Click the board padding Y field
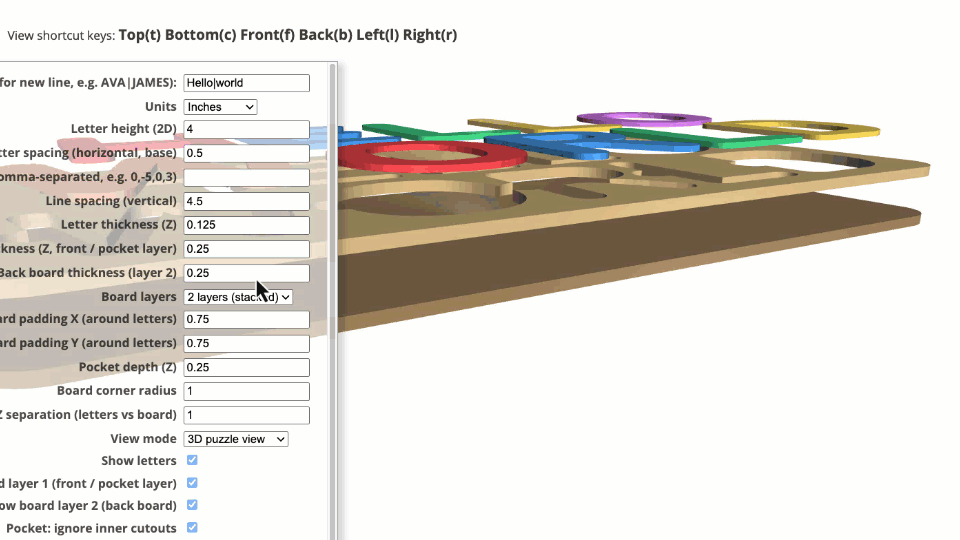The height and width of the screenshot is (540, 960). point(246,344)
